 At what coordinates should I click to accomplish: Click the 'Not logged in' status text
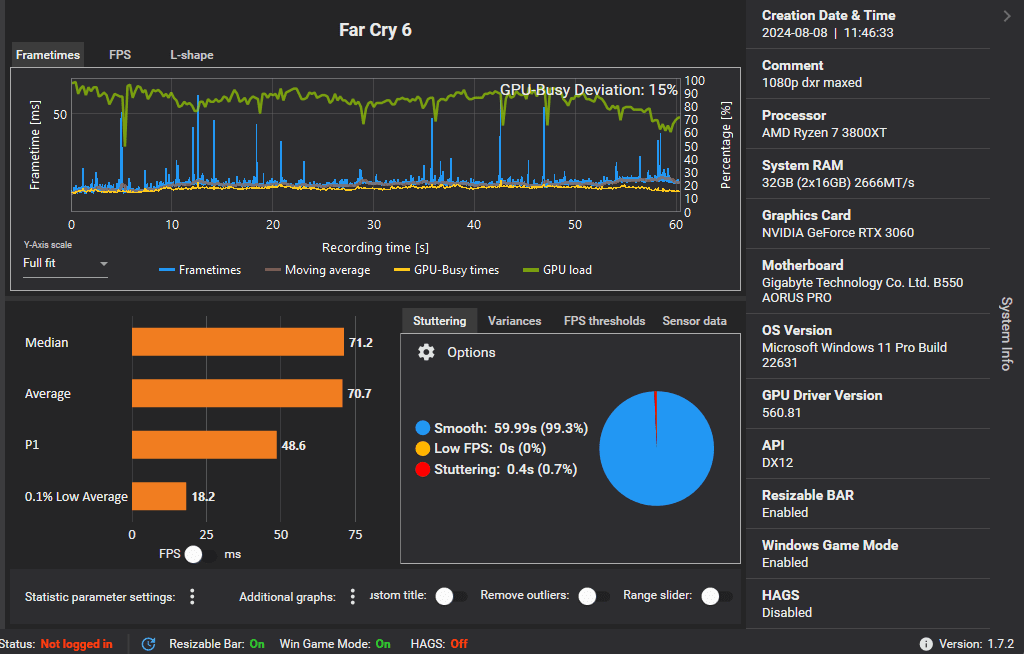76,644
